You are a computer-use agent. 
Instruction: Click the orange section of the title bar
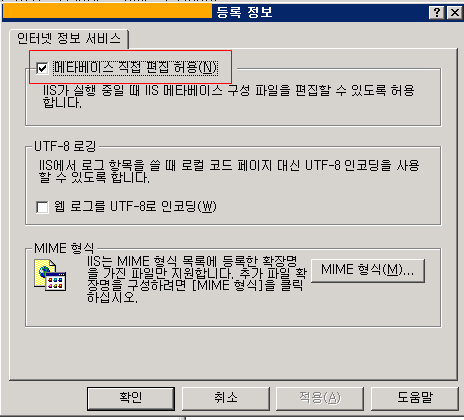107,12
